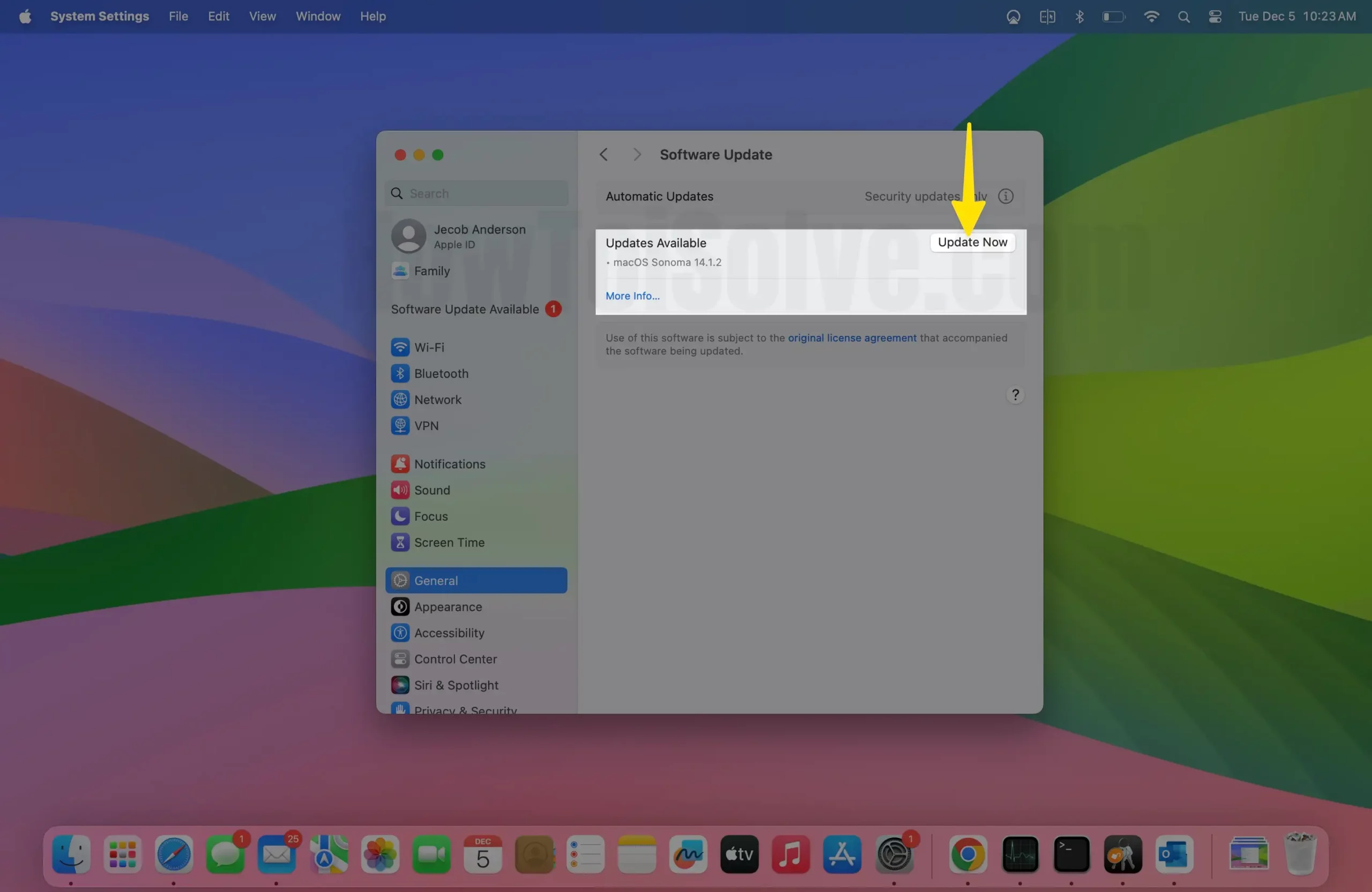Select General in the sidebar
The image size is (1372, 892).
click(x=477, y=580)
